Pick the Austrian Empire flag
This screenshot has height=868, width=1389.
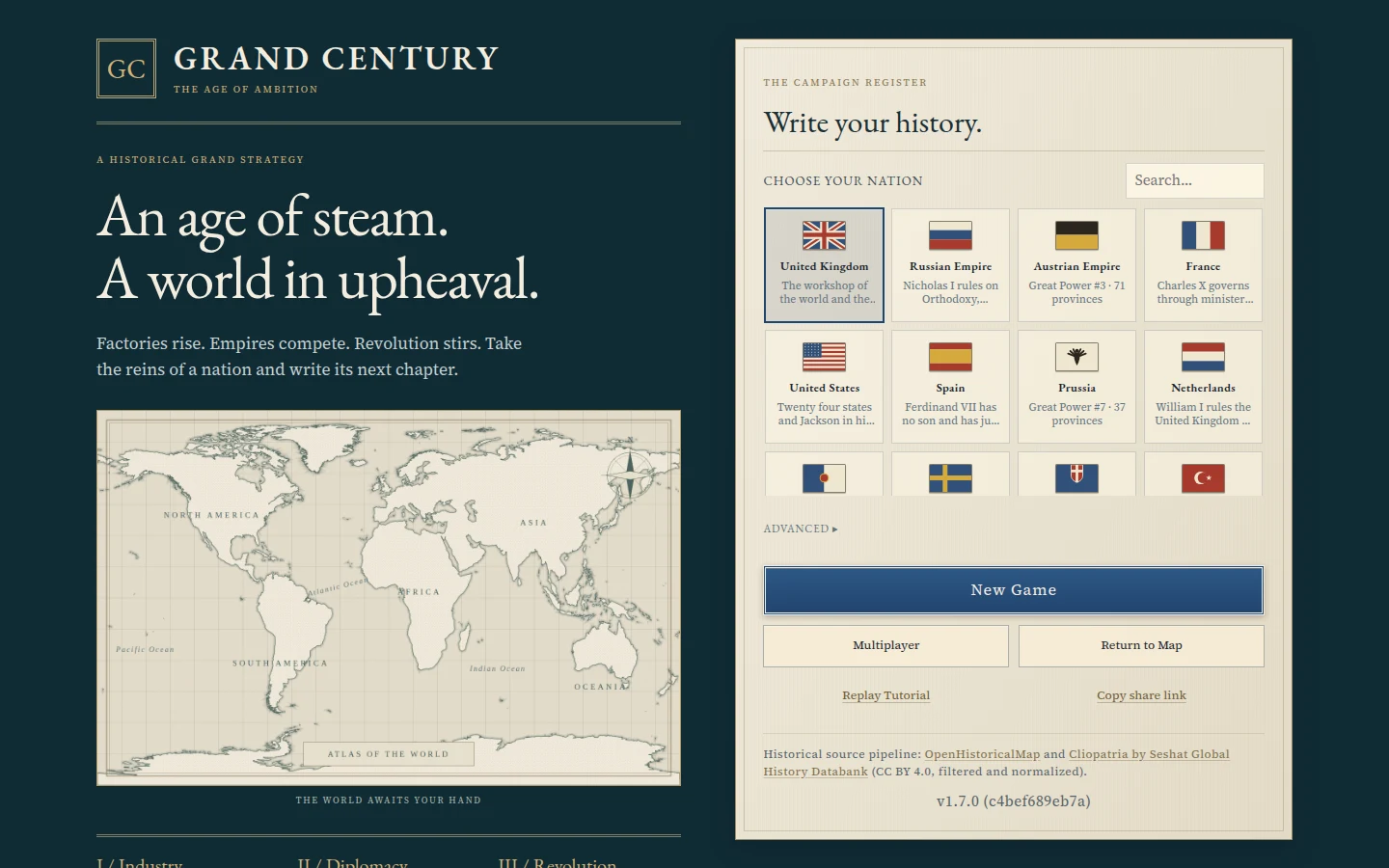[1076, 235]
